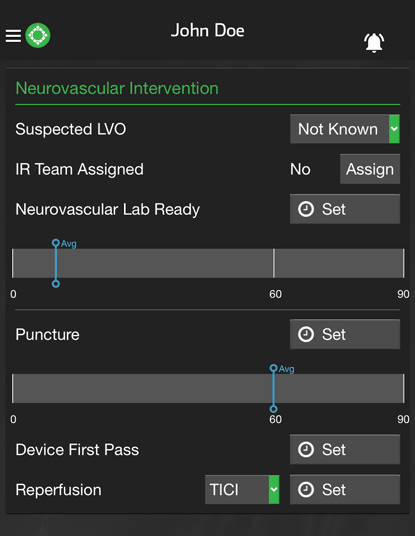Open the Not Known dropdown
This screenshot has width=415, height=536.
tap(345, 129)
